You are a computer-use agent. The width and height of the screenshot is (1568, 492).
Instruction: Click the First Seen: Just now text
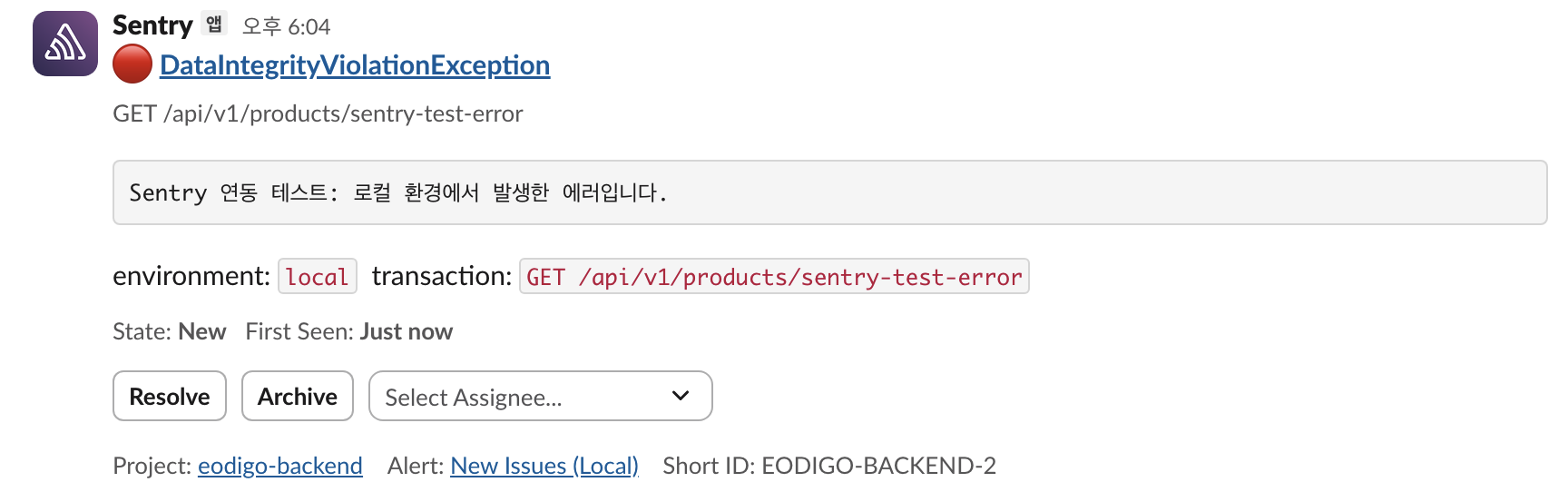tap(348, 331)
